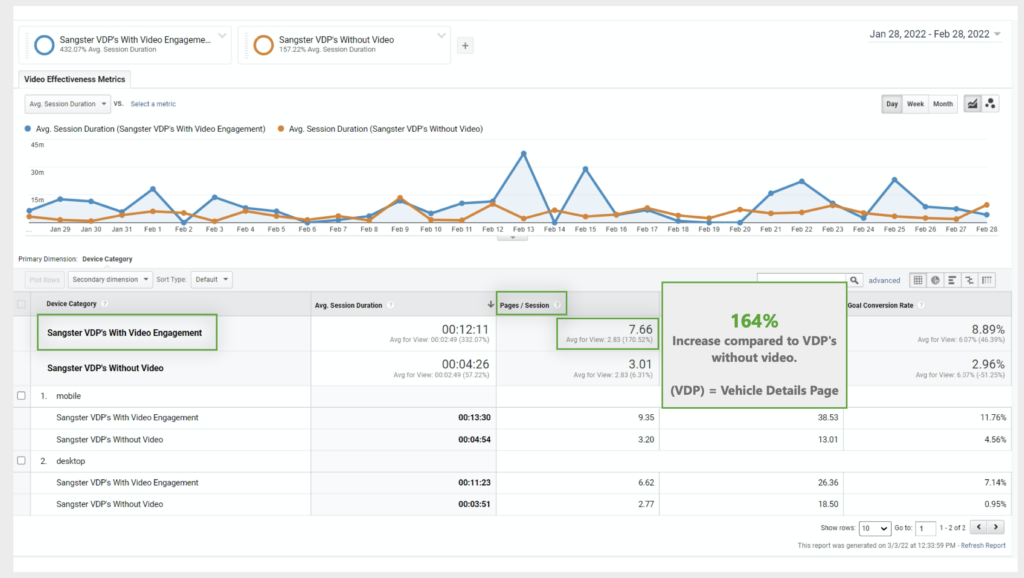
Task: Click the advanced filter link
Action: tap(884, 280)
